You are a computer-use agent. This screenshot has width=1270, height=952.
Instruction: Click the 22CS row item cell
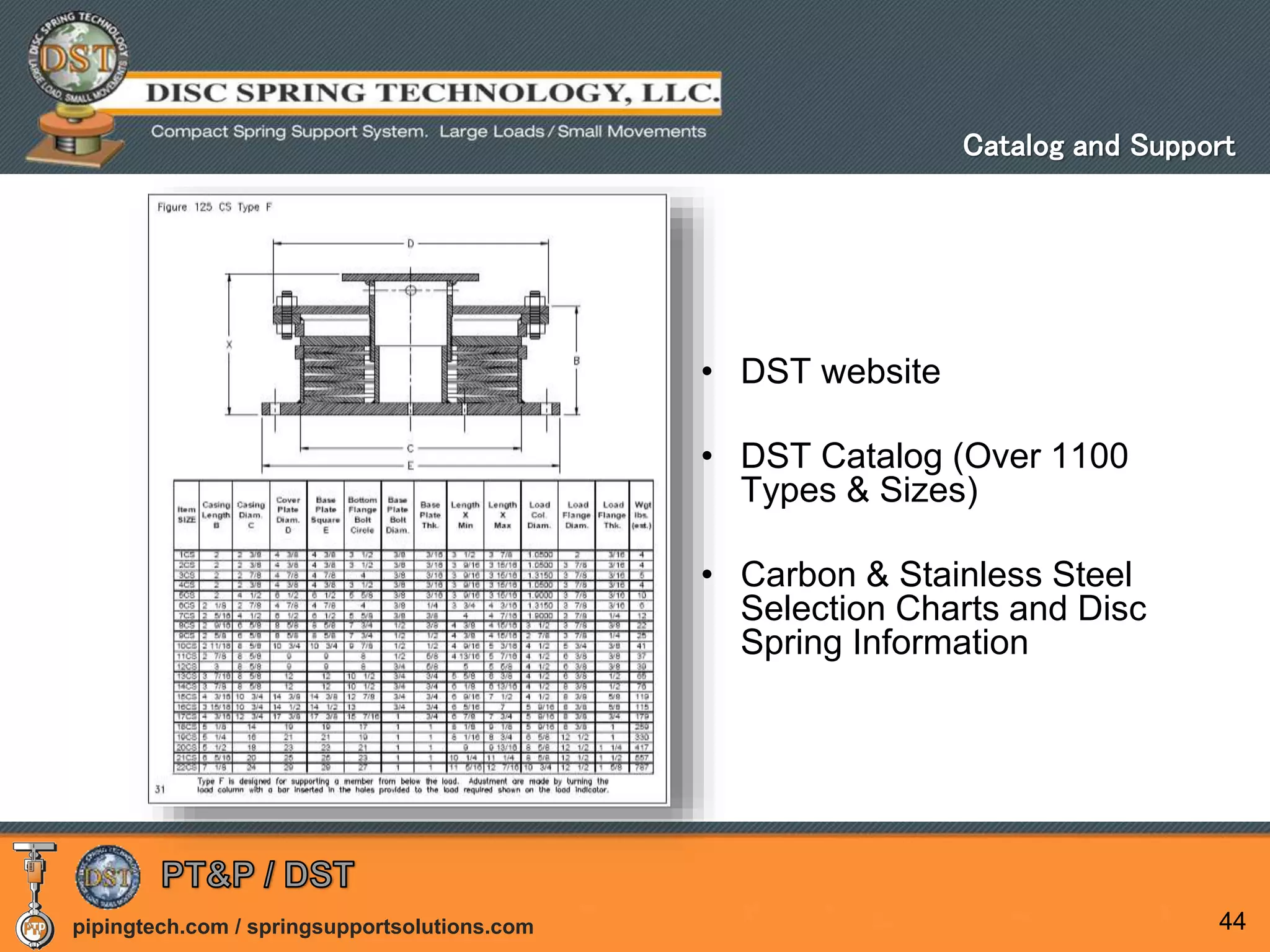coord(187,767)
